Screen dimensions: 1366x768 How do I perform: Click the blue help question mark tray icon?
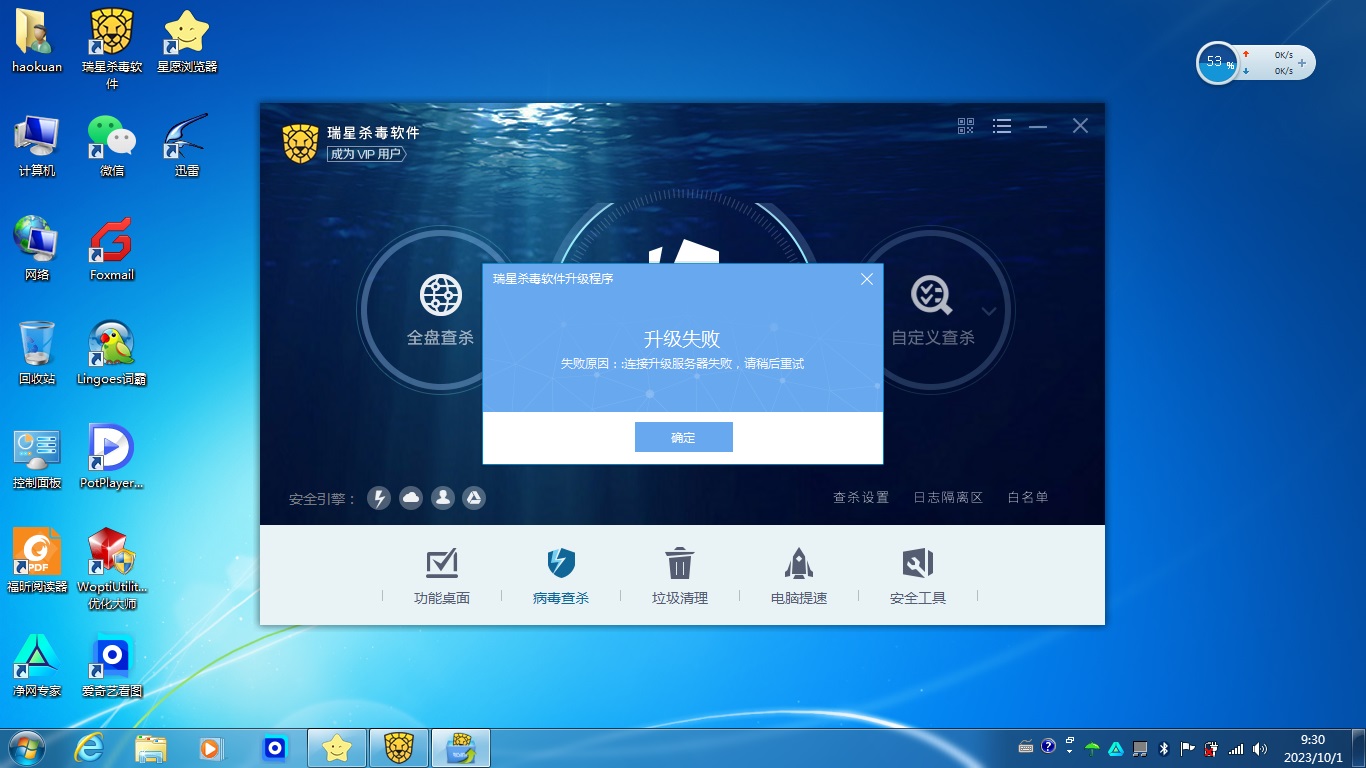pyautogui.click(x=1048, y=747)
